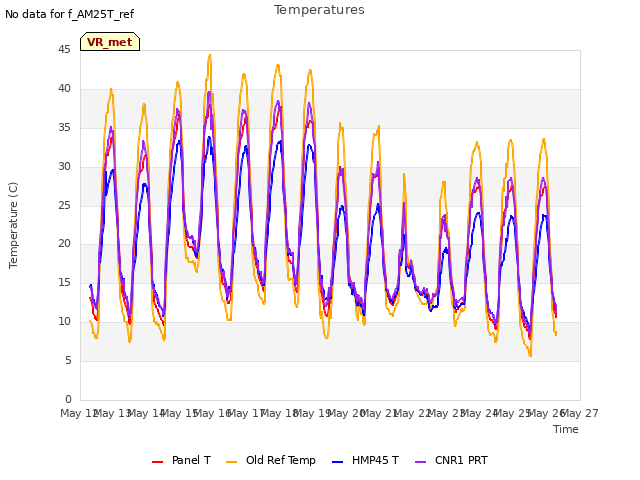Viewport: 640px width, 480px height.
Task: Click the May 13 x-axis label
Action: tap(114, 413)
